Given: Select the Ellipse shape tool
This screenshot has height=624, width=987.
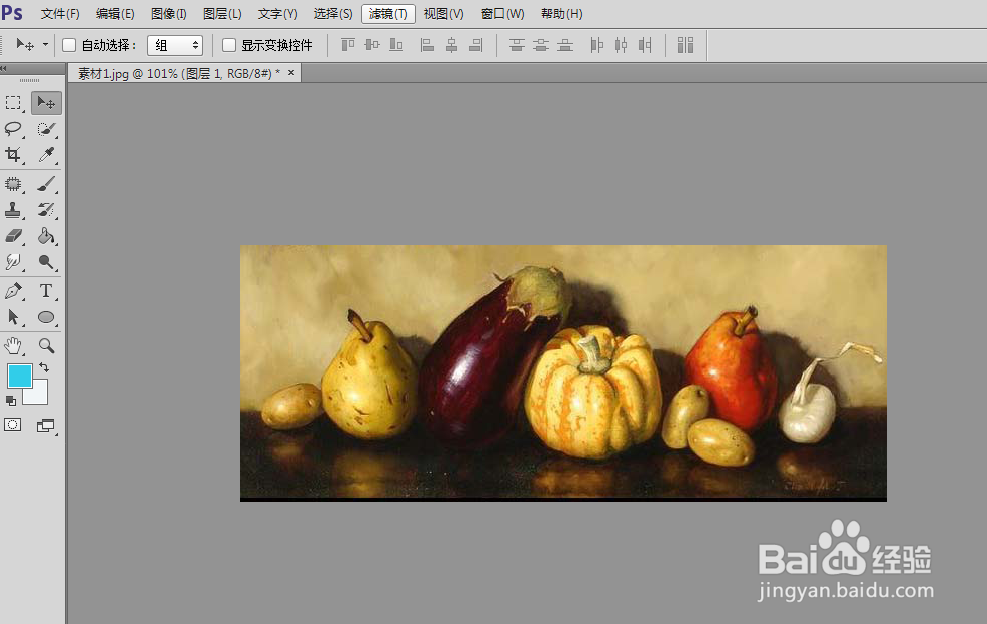Looking at the screenshot, I should tap(46, 317).
